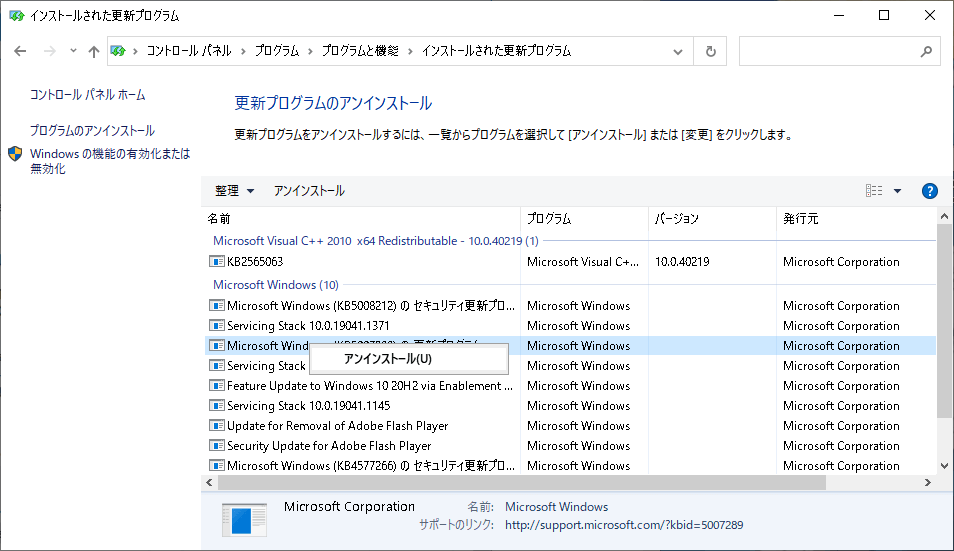Refresh the installed updates list
954x551 pixels.
[x=711, y=52]
